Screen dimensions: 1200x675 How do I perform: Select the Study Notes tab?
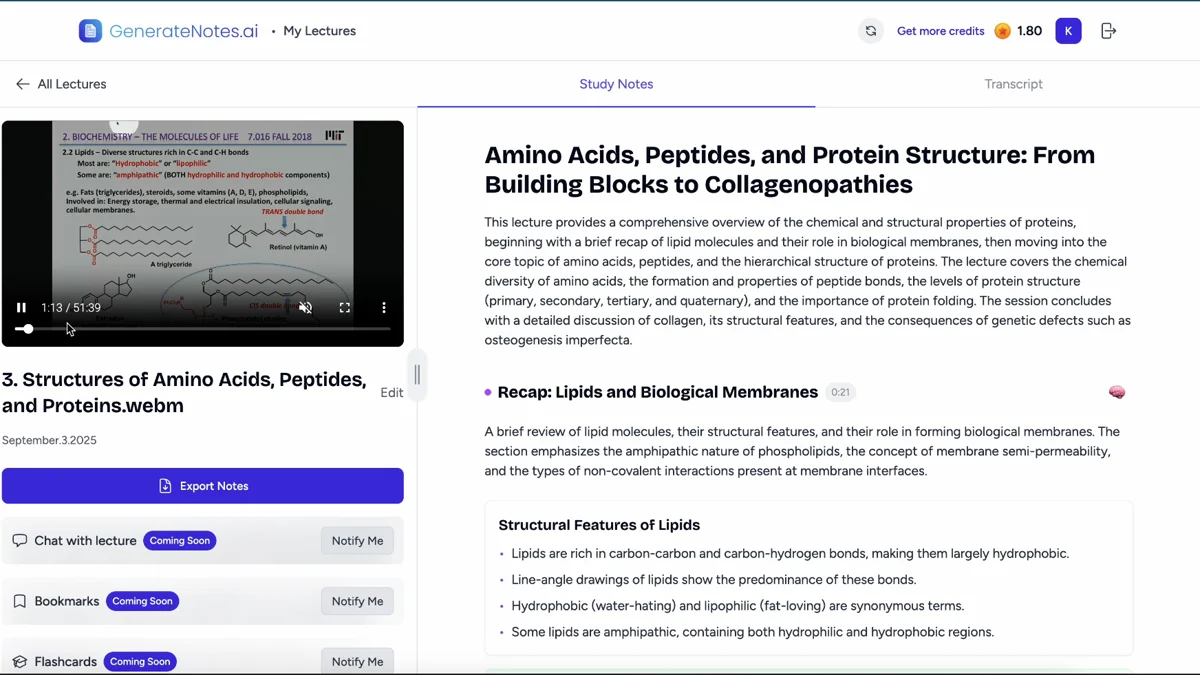(x=616, y=84)
